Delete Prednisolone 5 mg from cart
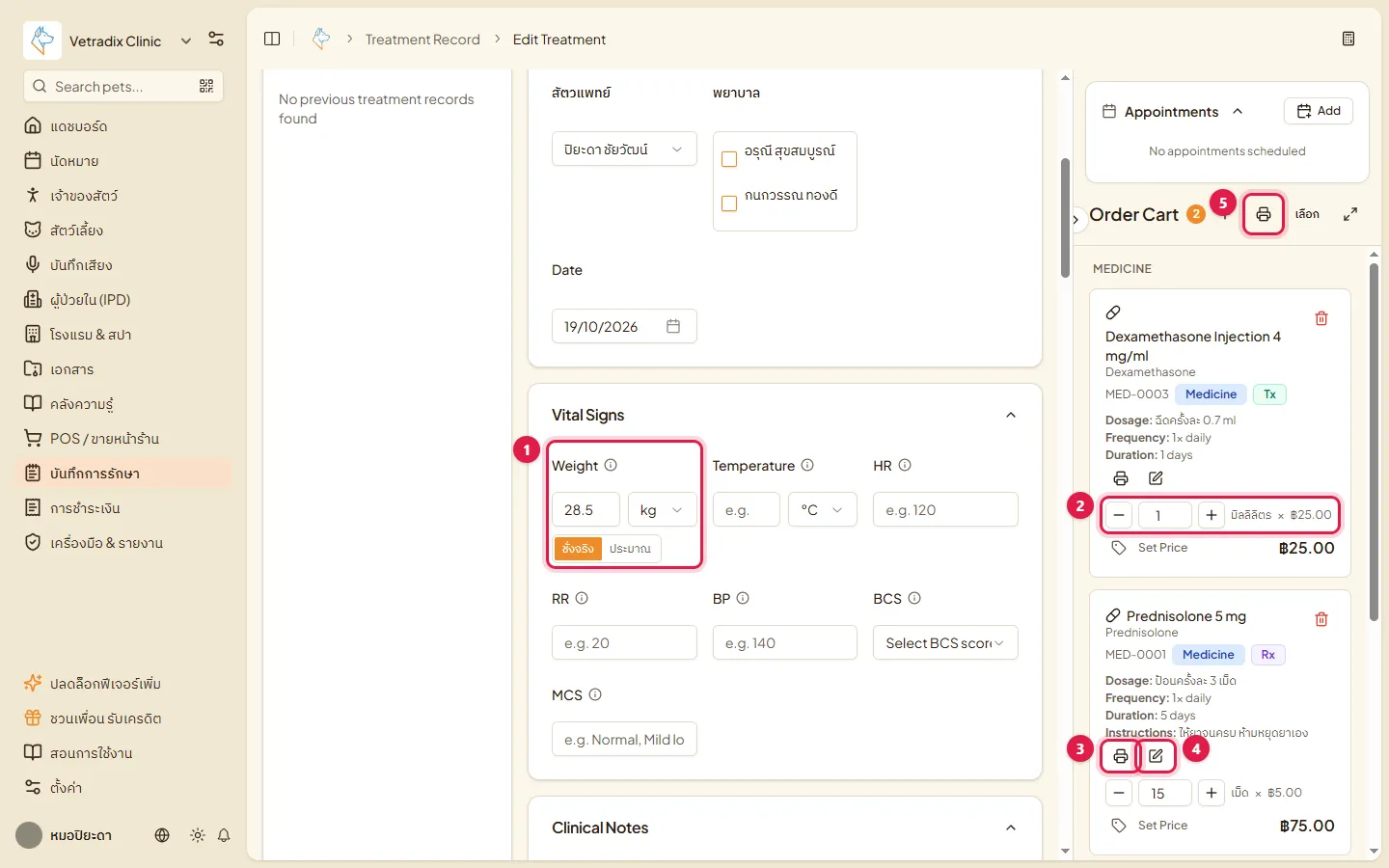 1321,619
